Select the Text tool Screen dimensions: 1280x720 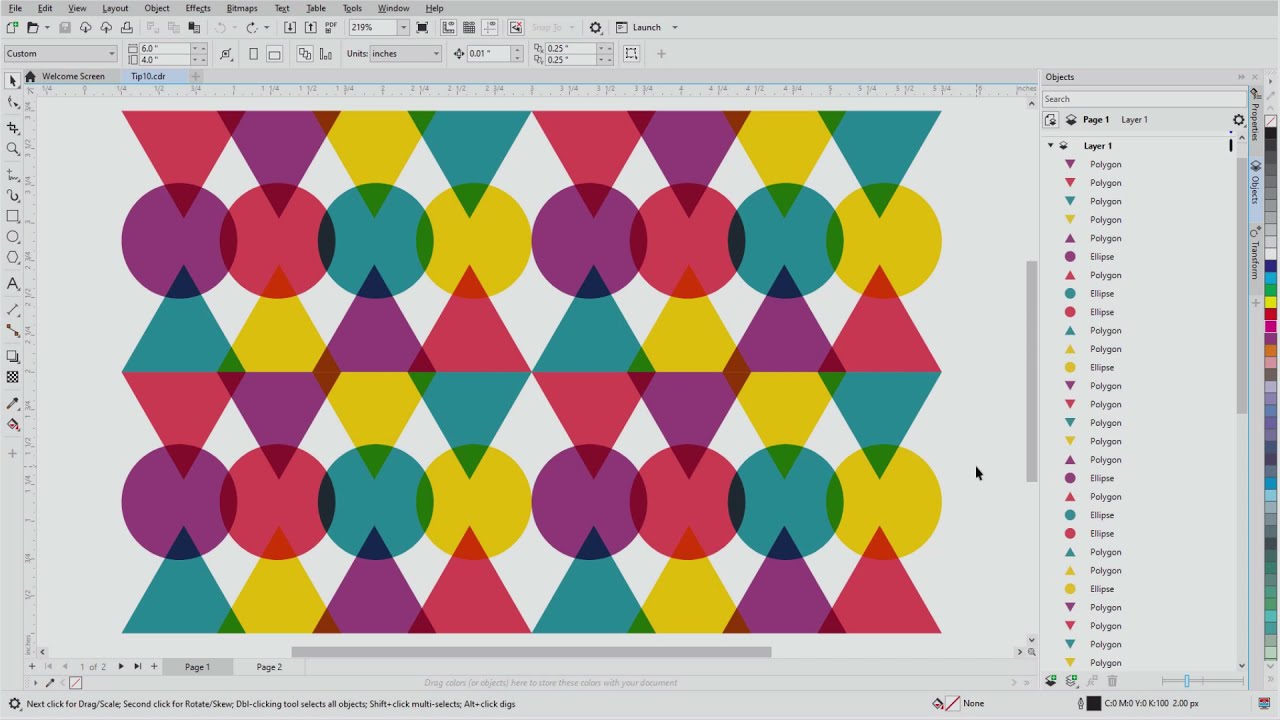click(x=13, y=284)
